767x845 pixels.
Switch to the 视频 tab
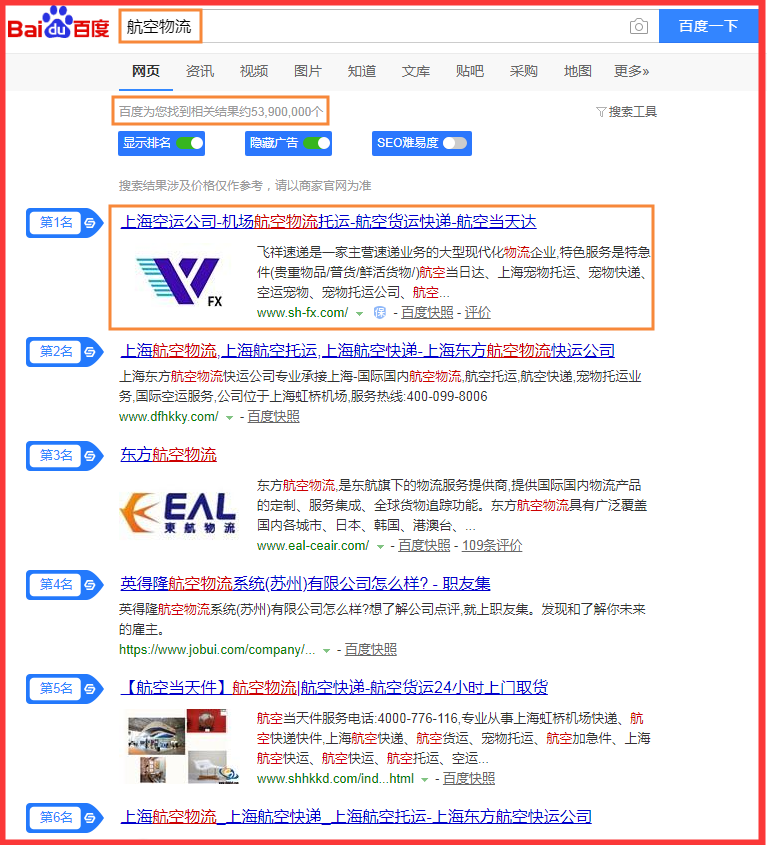click(x=253, y=71)
